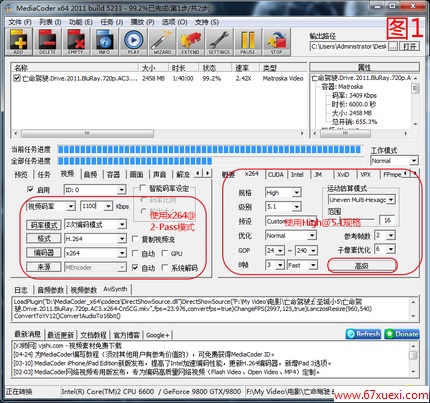This screenshot has width=430, height=403.
Task: Click the 范围 value 16 field
Action: click(x=387, y=220)
